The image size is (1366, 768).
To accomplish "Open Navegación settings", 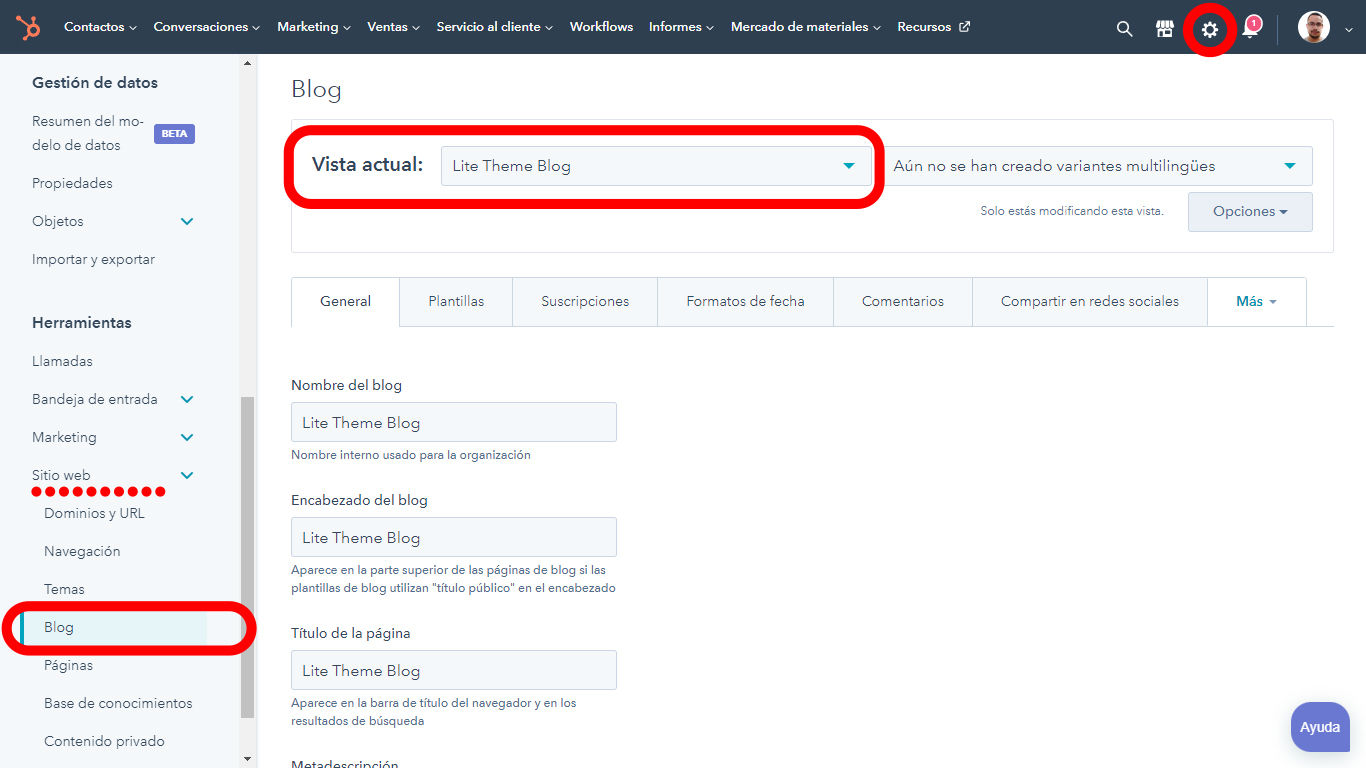I will tap(82, 551).
